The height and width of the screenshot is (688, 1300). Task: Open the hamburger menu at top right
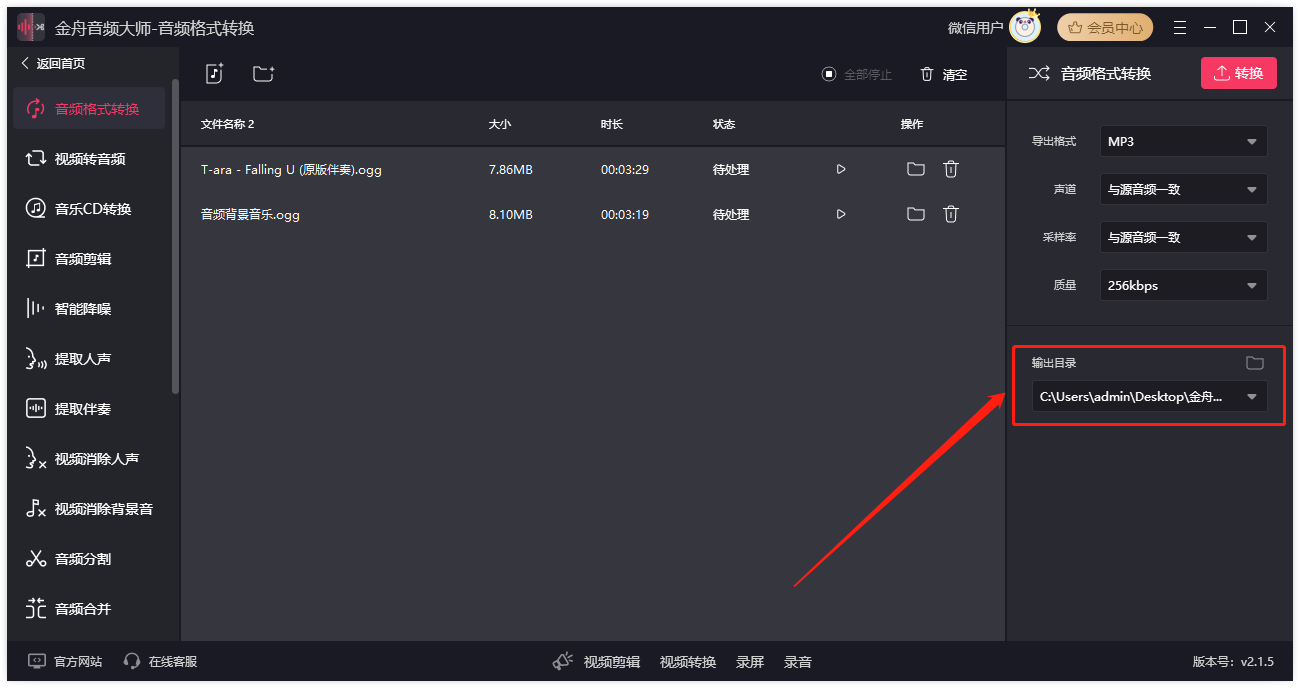[x=1181, y=27]
